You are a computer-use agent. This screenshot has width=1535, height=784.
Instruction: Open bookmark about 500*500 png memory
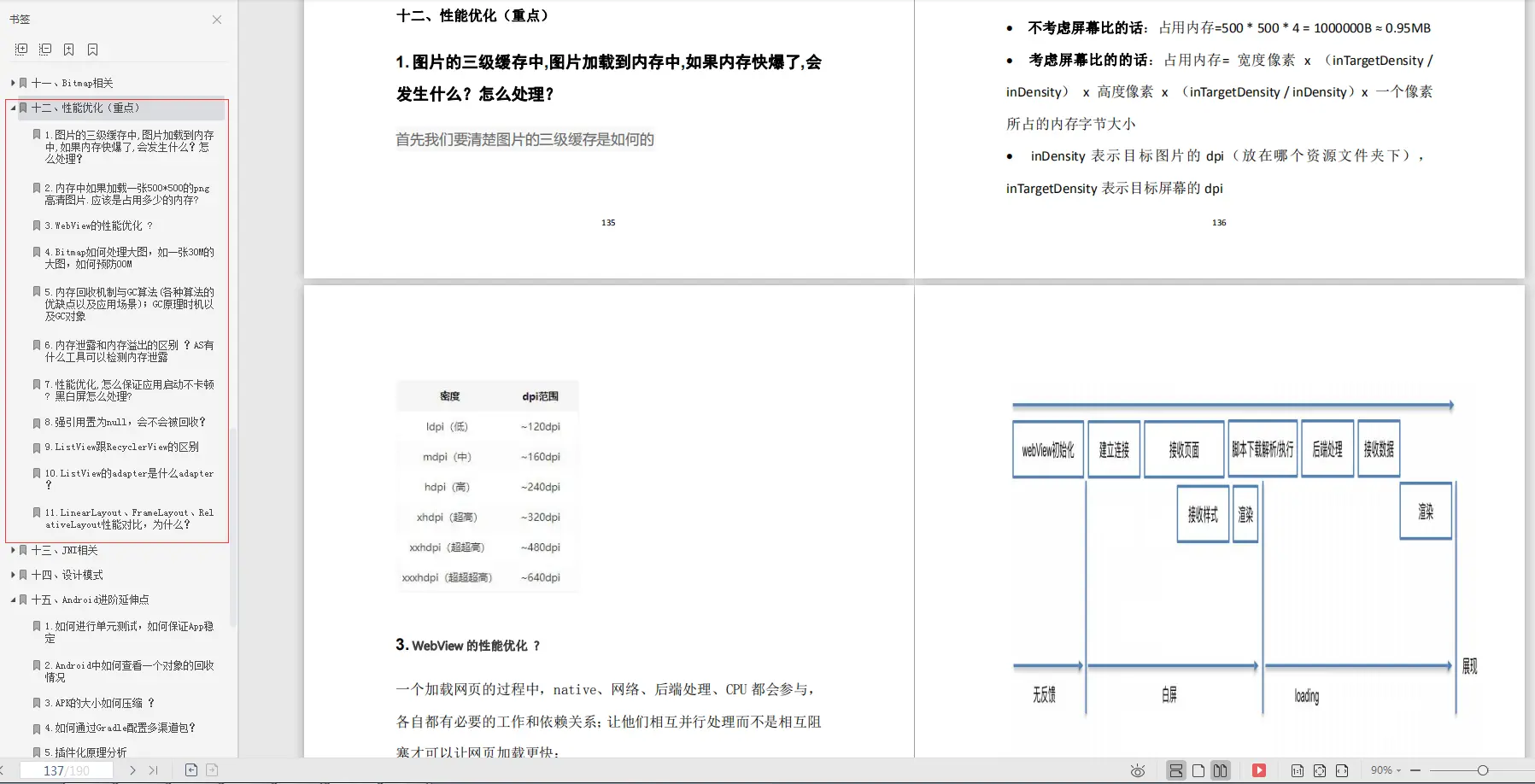point(127,194)
